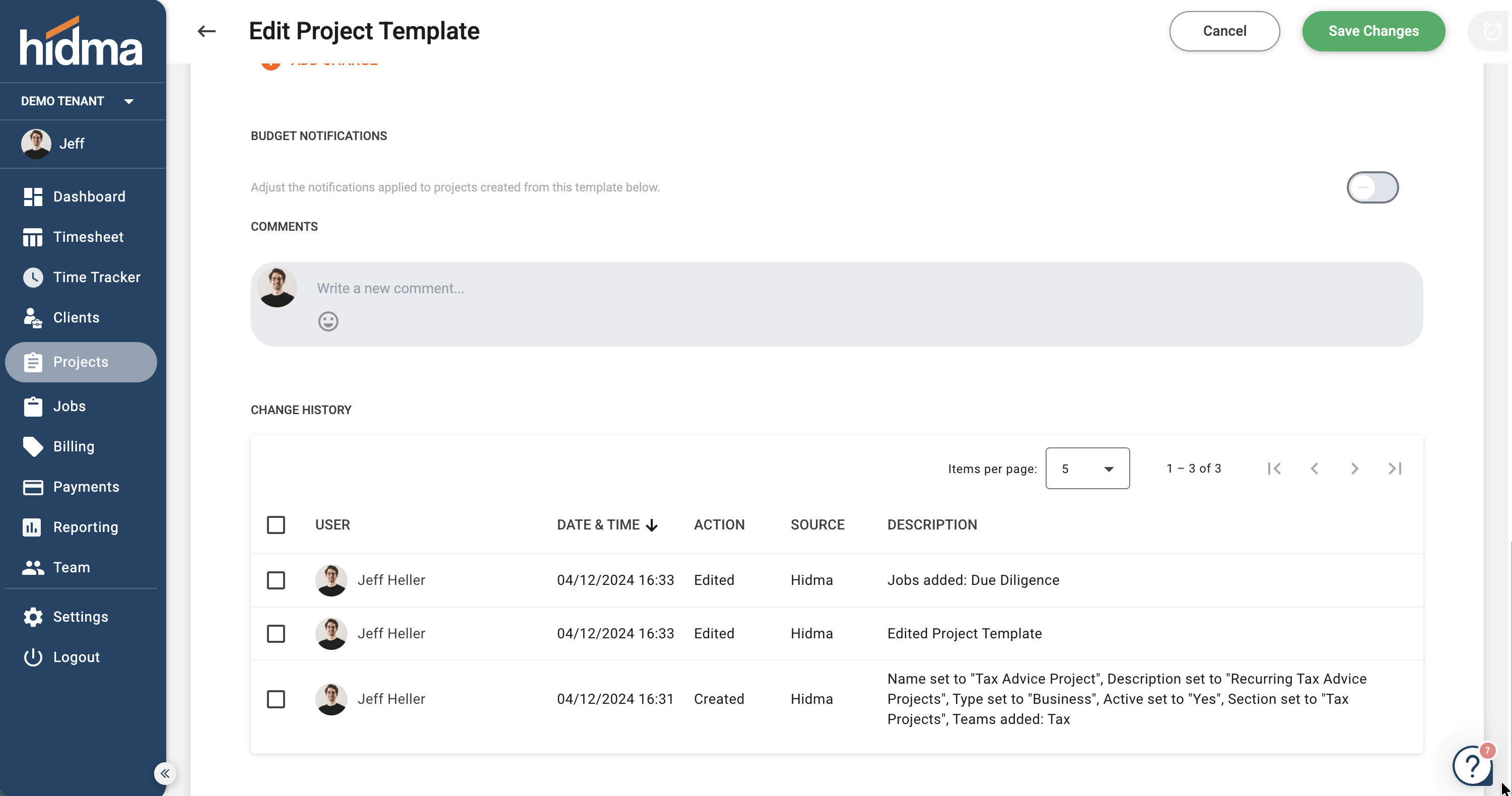Viewport: 1512px width, 796px height.
Task: Collapse the sidebar with double-chevron button
Action: 165,773
